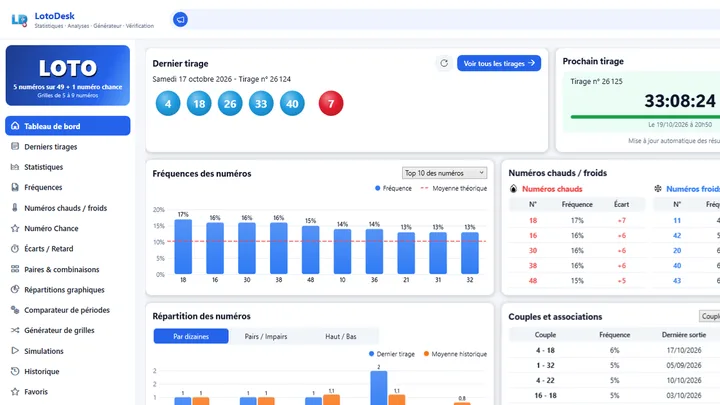Click the Comparateur de périodes icon

tap(15, 310)
